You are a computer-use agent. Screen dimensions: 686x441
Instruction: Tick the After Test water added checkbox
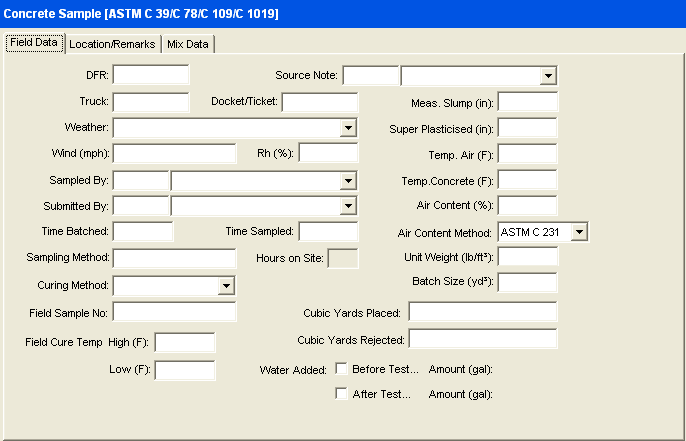coord(342,394)
